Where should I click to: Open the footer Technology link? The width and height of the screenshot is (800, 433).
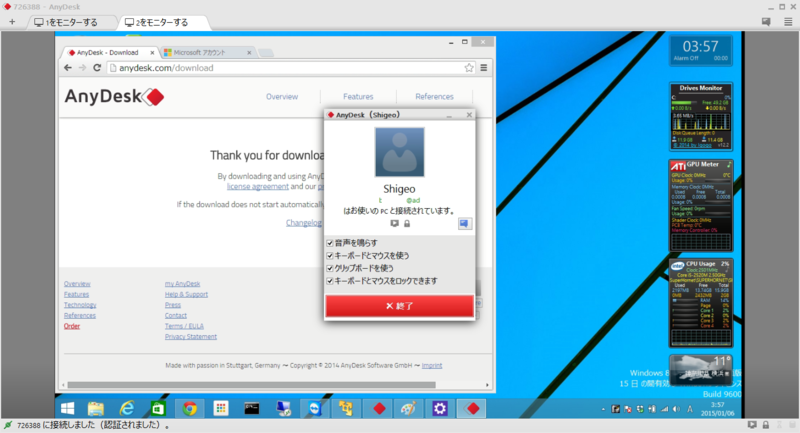[80, 305]
